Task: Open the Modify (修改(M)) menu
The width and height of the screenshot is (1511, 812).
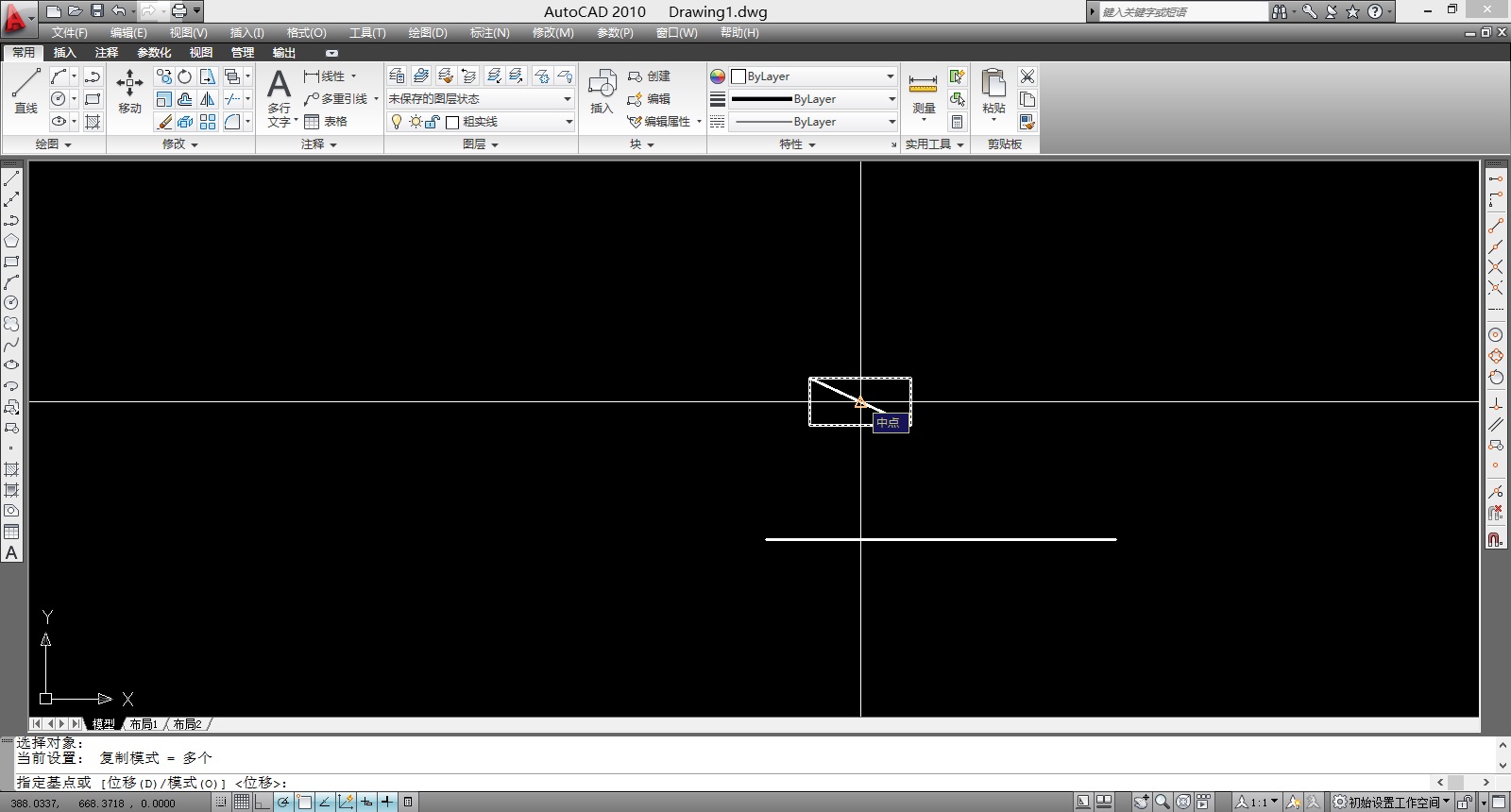Action: [552, 33]
